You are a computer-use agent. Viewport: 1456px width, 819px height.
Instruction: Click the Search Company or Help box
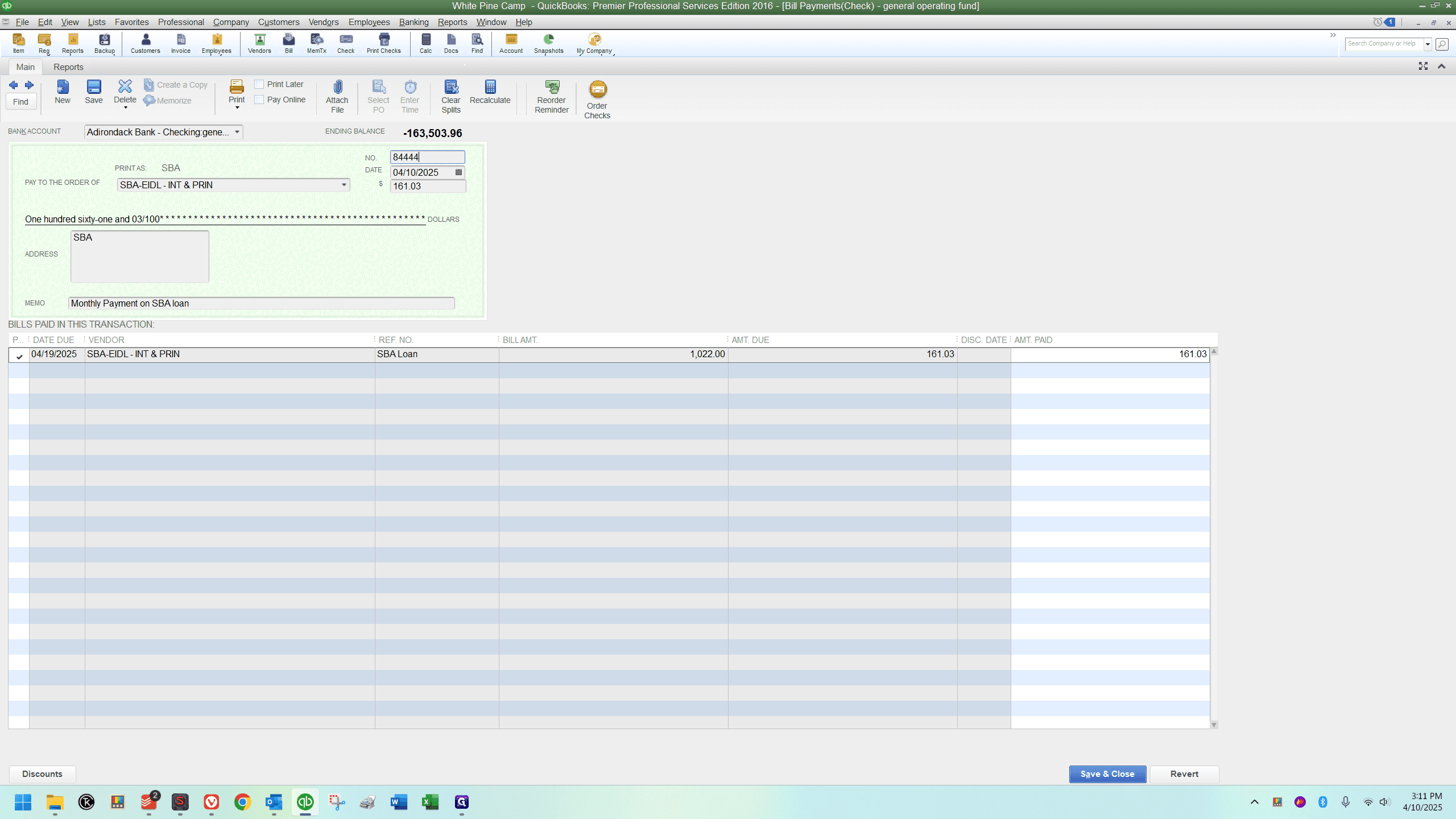[1384, 44]
